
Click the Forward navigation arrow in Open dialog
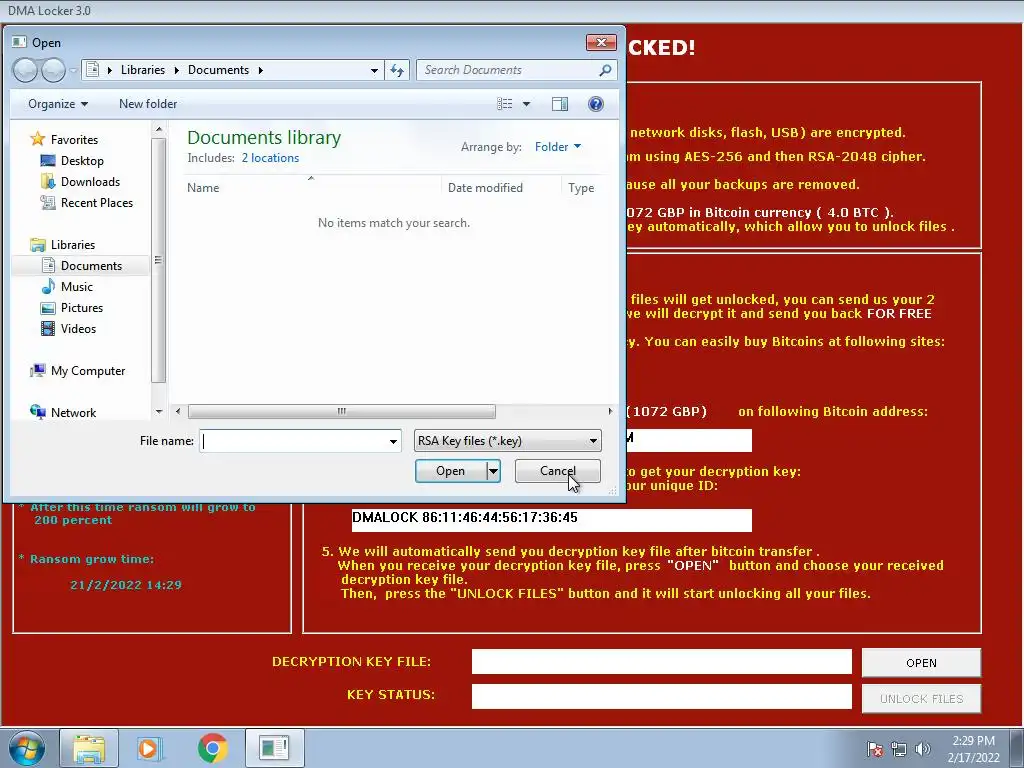54,70
